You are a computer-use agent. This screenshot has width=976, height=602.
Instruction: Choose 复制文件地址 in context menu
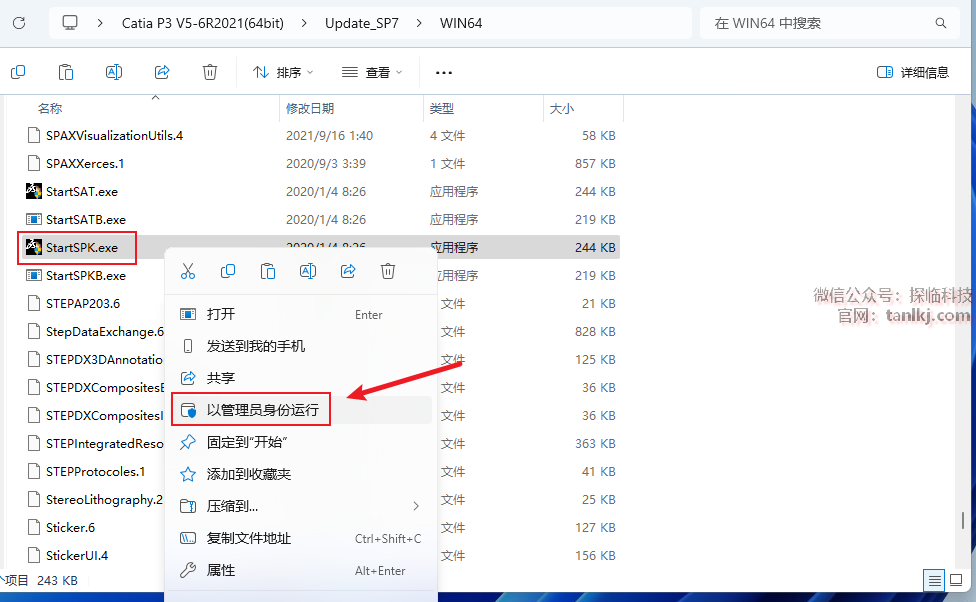click(301, 538)
